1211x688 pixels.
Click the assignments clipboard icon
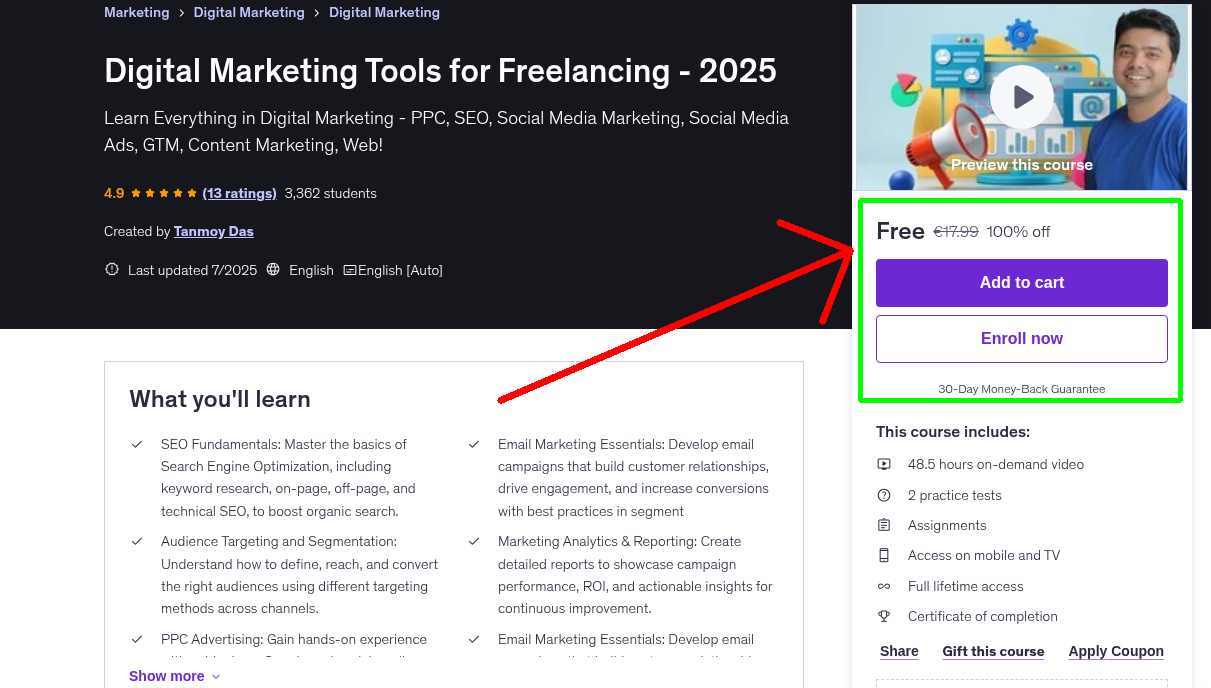[x=884, y=524]
